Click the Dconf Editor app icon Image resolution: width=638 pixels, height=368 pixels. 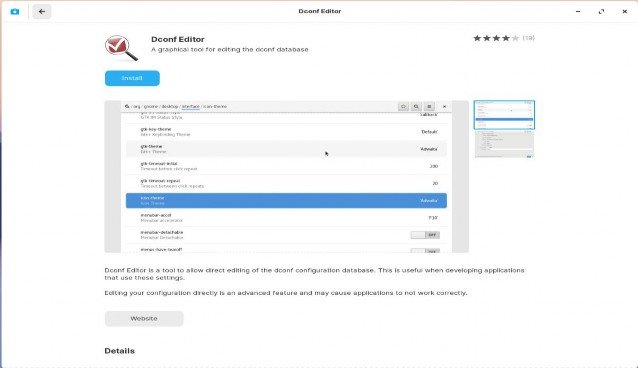point(121,48)
